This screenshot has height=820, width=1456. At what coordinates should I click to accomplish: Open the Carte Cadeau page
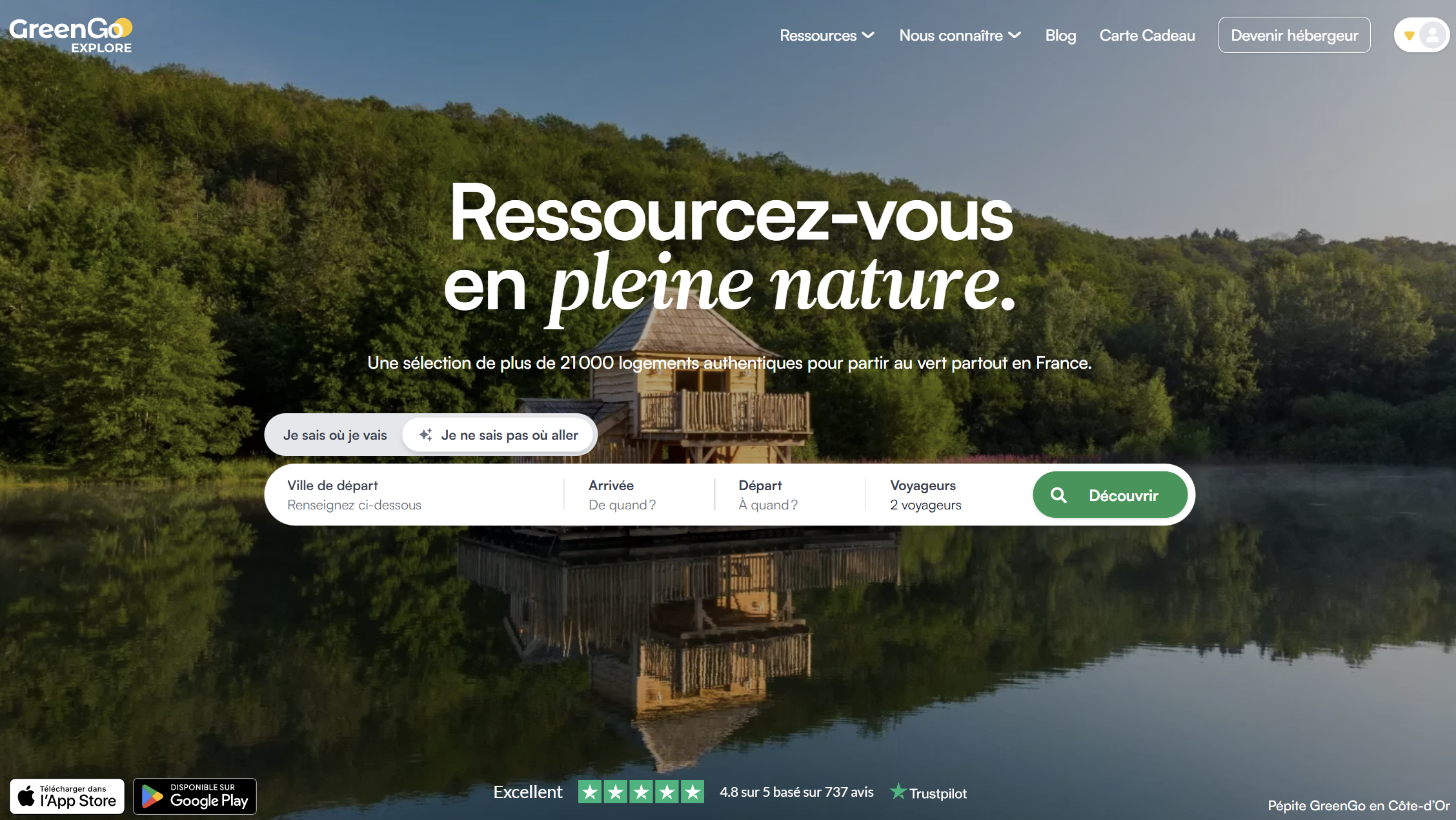point(1147,36)
